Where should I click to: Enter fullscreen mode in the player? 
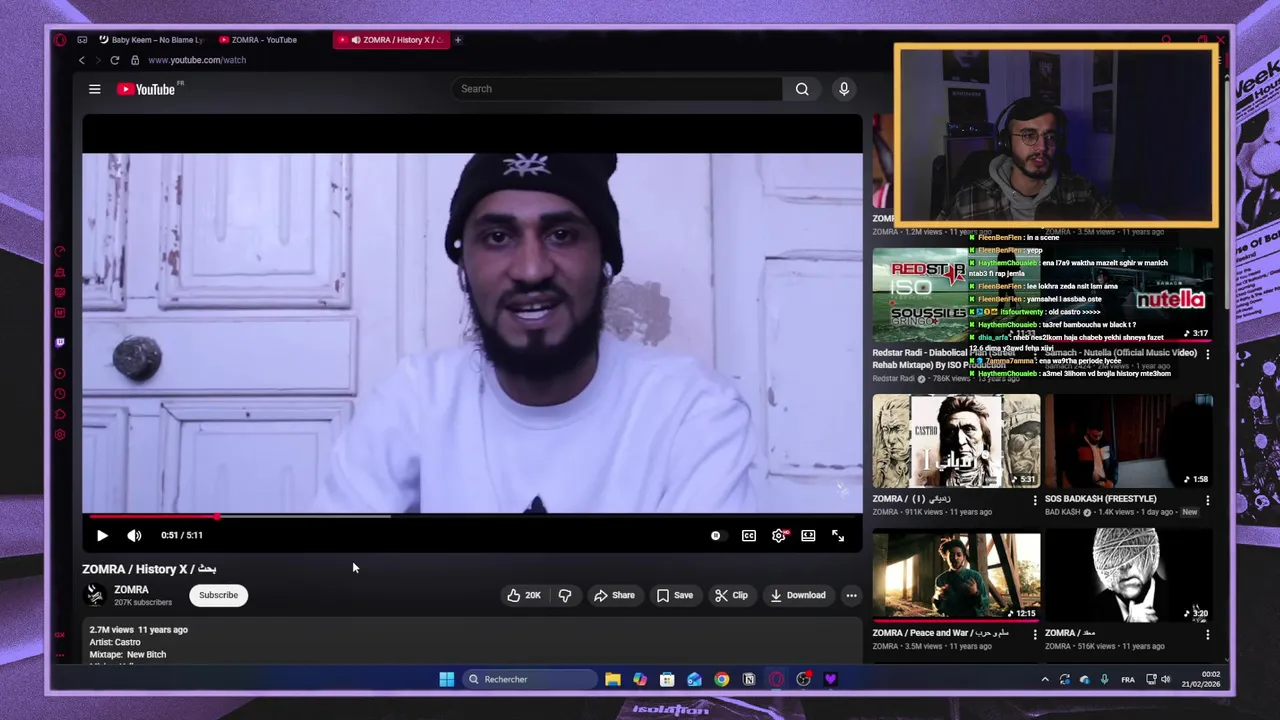838,536
